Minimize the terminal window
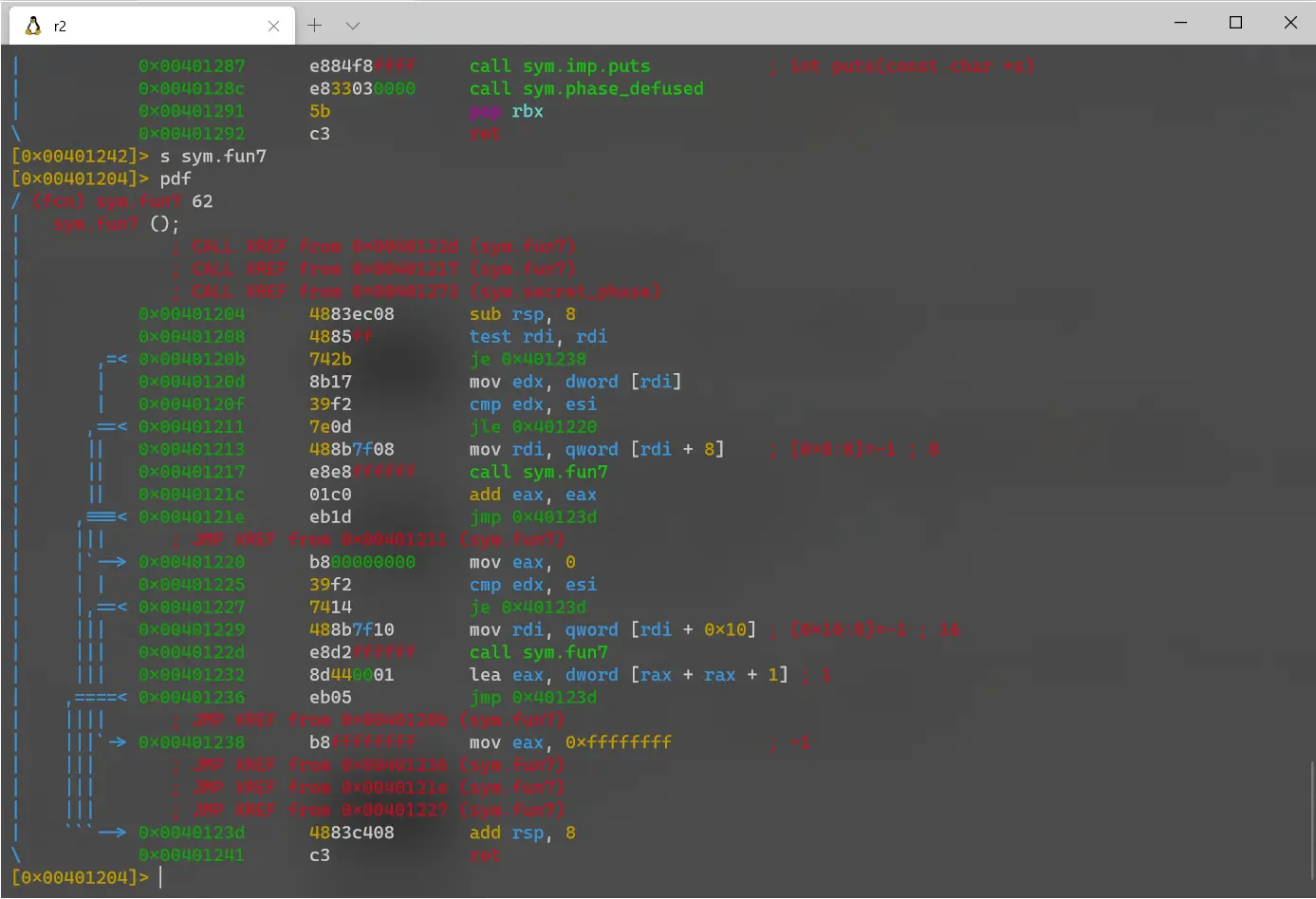 (1180, 23)
